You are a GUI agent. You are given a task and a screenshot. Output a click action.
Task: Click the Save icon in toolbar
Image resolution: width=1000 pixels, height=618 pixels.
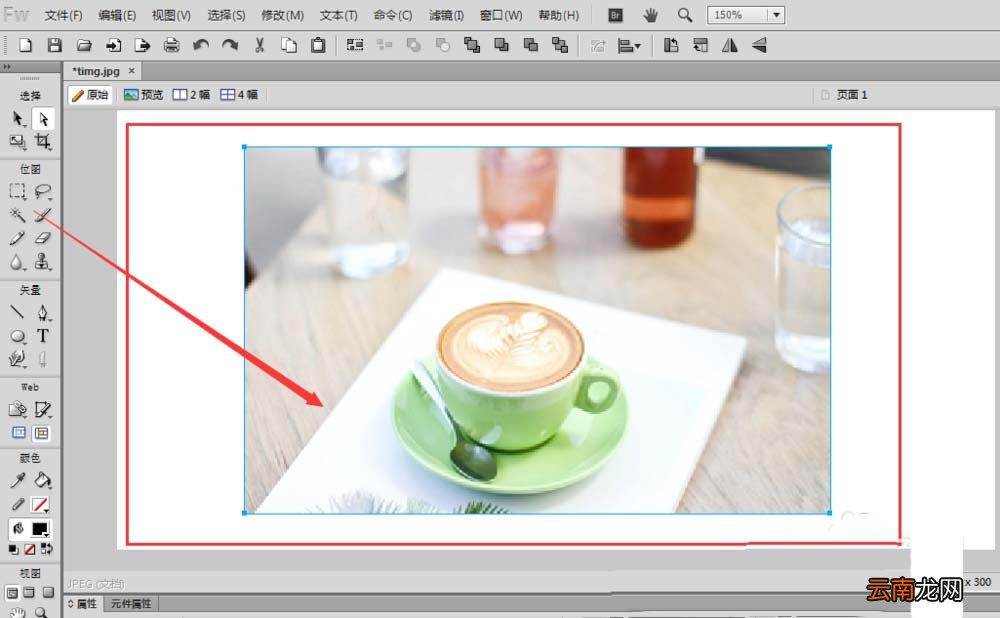[x=55, y=45]
